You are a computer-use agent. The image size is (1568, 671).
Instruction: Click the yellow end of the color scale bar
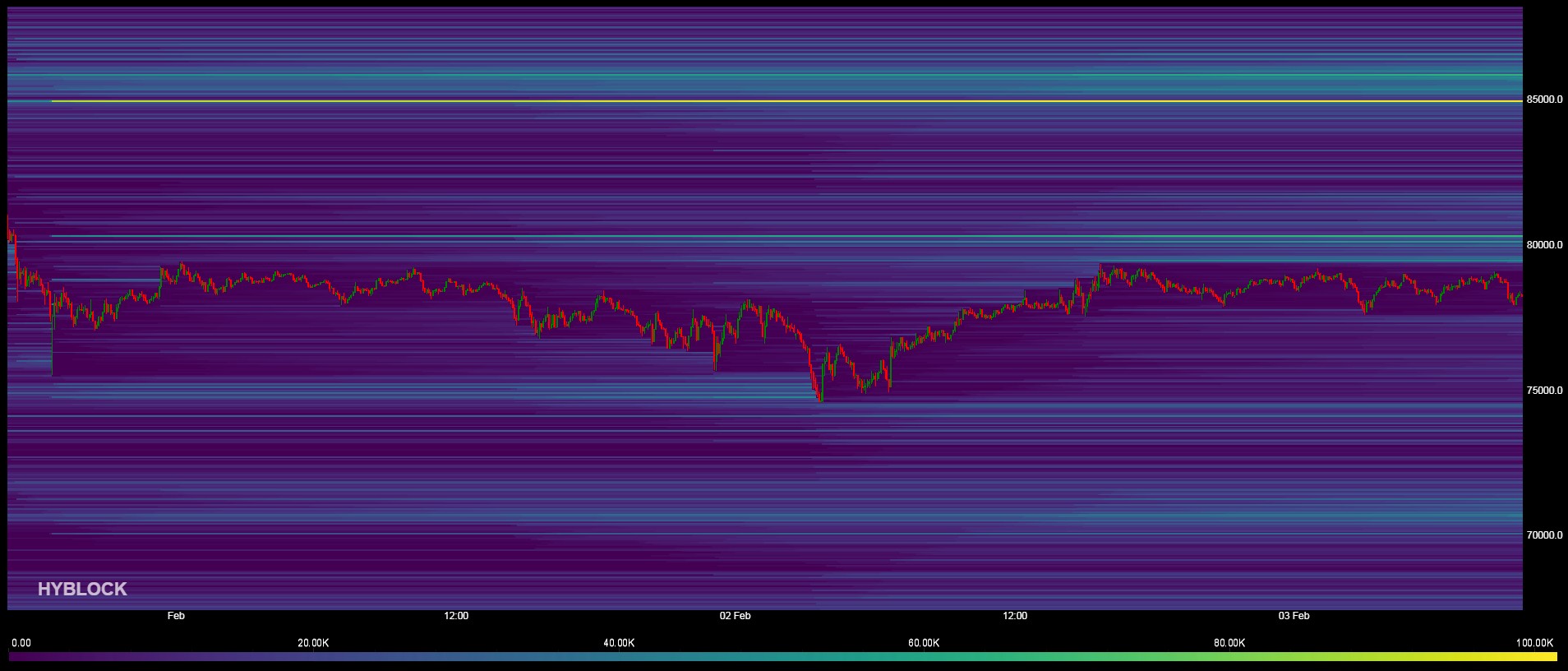pyautogui.click(x=1549, y=657)
